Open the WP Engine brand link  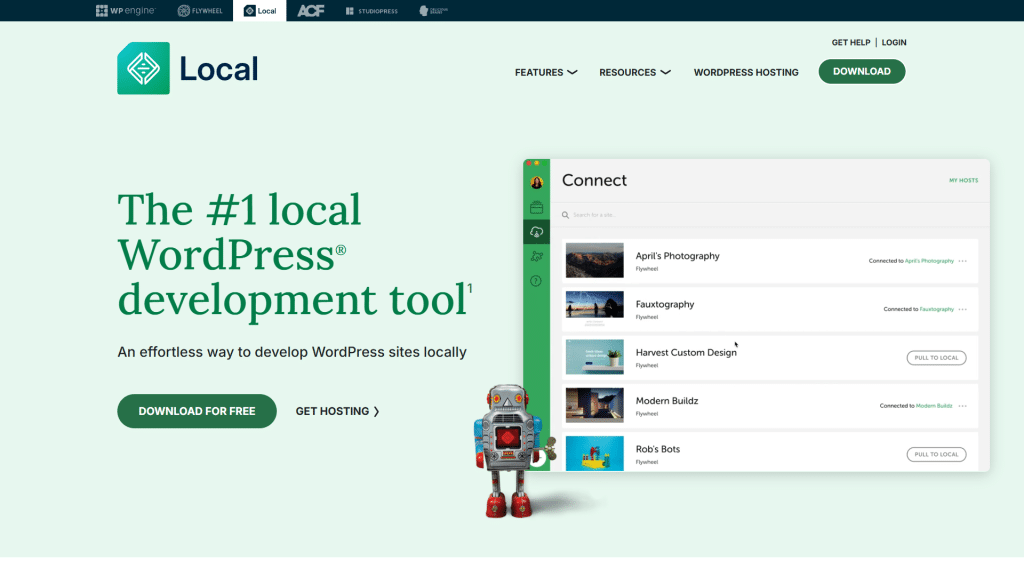tap(125, 10)
